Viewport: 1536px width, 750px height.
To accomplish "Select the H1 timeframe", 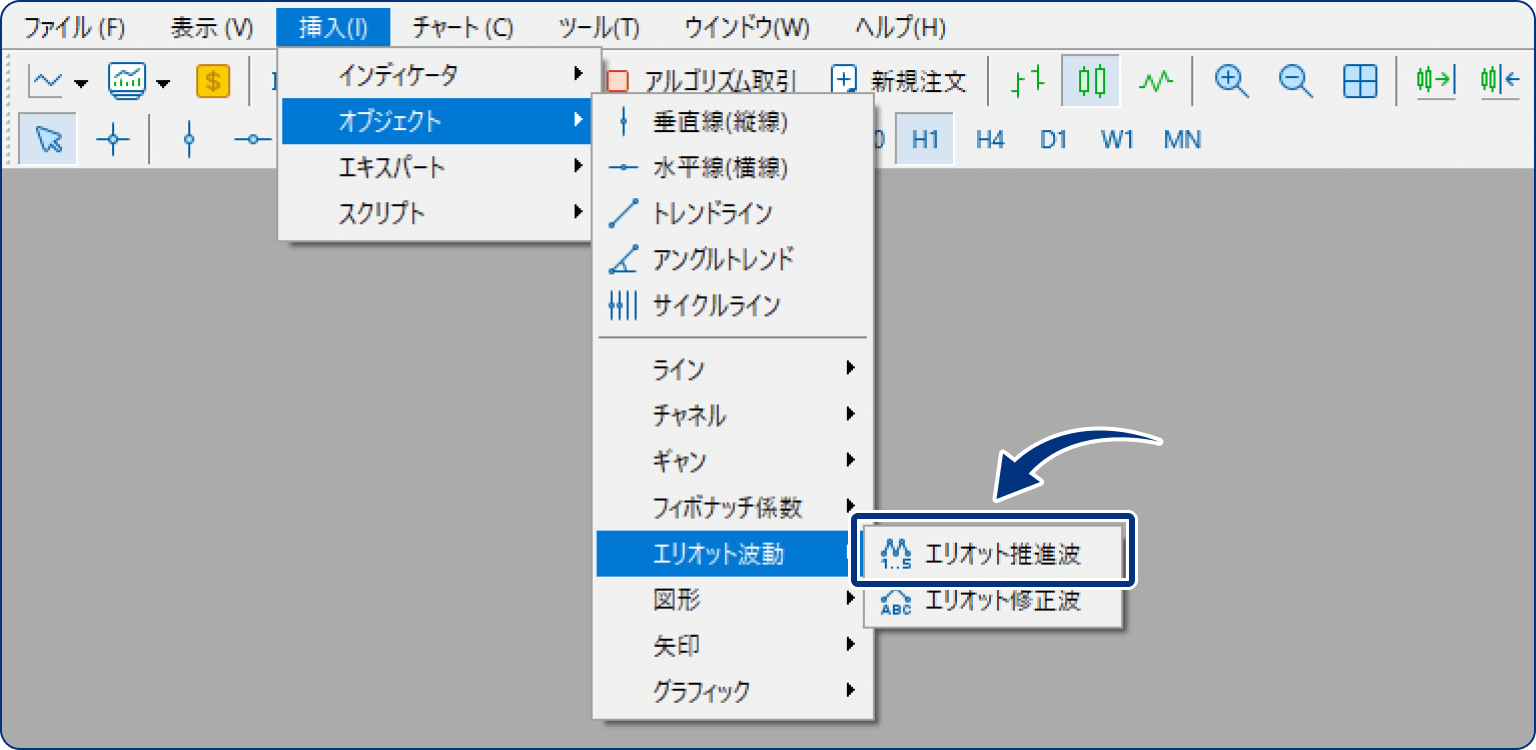I will pyautogui.click(x=925, y=139).
